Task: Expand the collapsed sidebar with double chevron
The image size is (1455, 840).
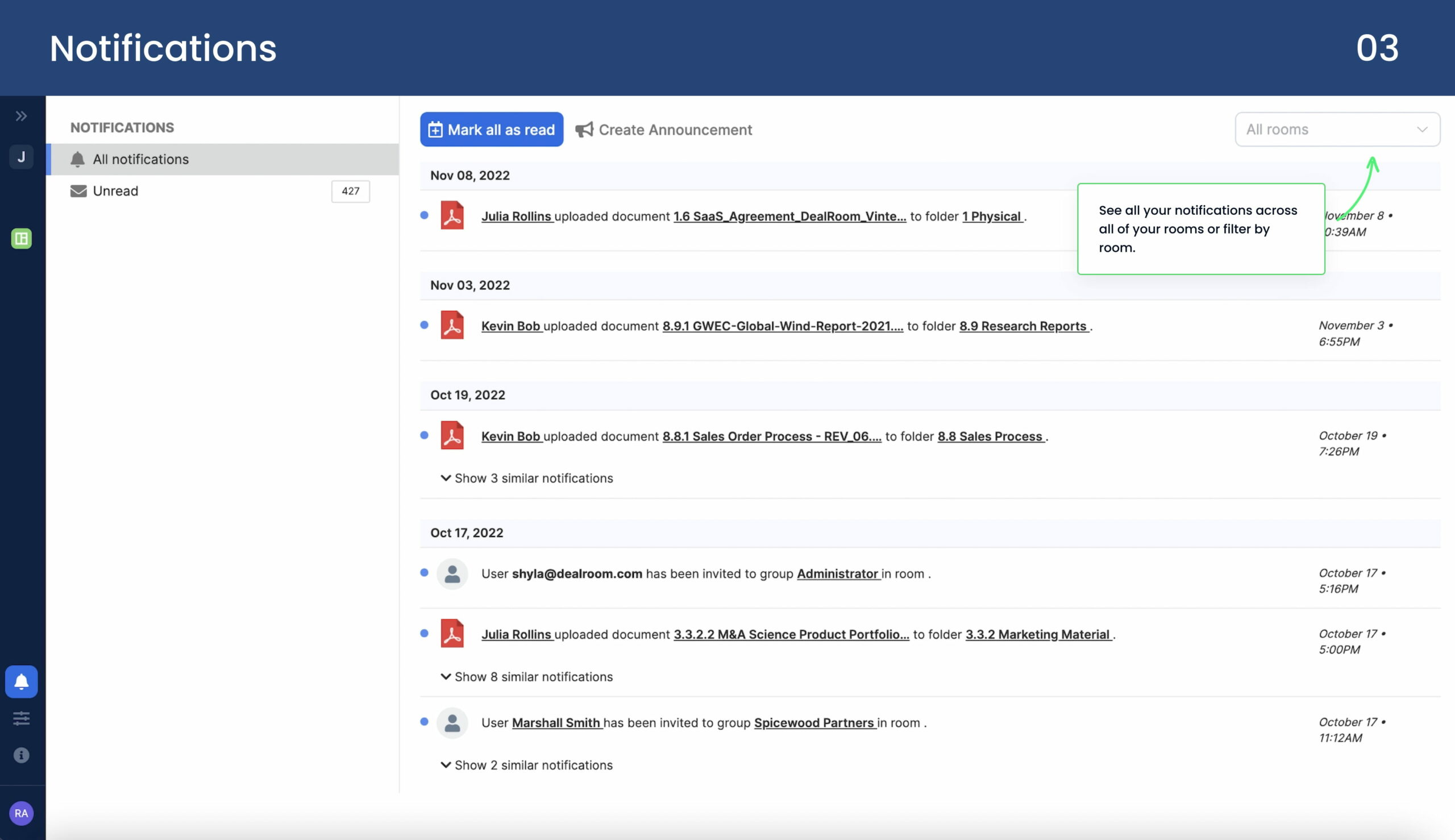Action: pyautogui.click(x=22, y=116)
